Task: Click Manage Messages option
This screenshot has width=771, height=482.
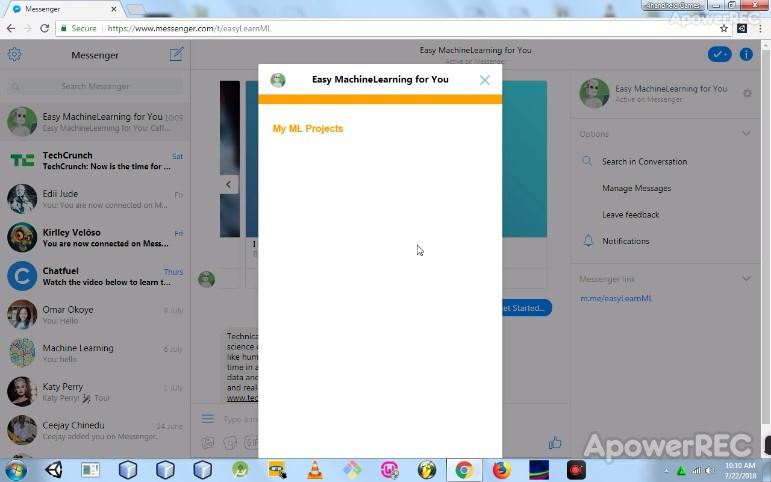Action: click(x=636, y=188)
